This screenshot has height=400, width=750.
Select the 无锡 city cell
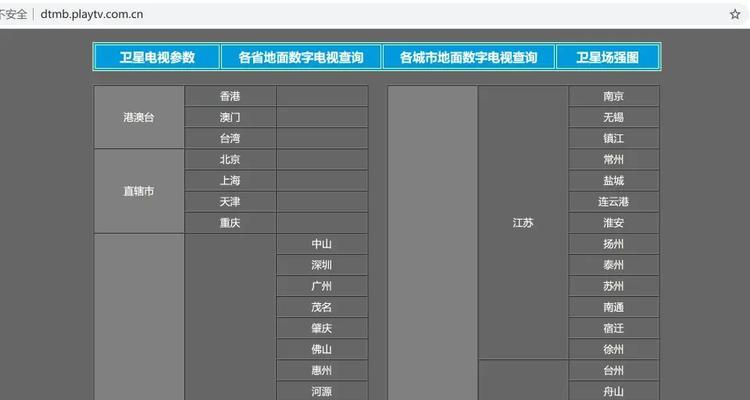pos(614,117)
